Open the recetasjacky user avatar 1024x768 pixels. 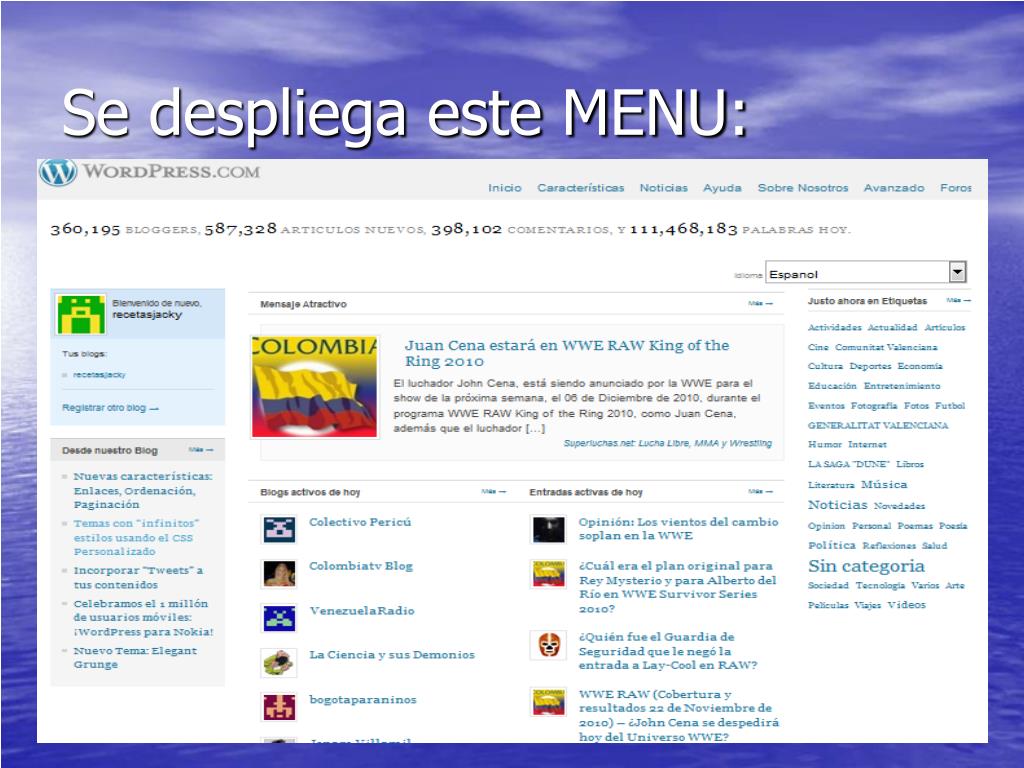tap(81, 314)
